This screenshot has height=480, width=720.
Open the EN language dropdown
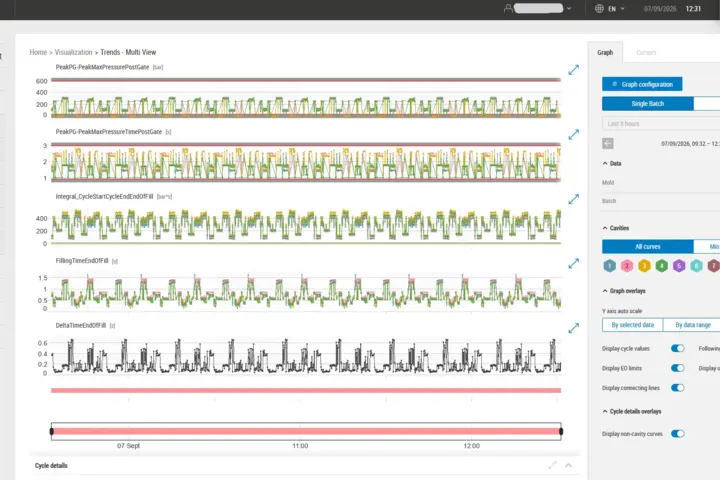coord(616,8)
